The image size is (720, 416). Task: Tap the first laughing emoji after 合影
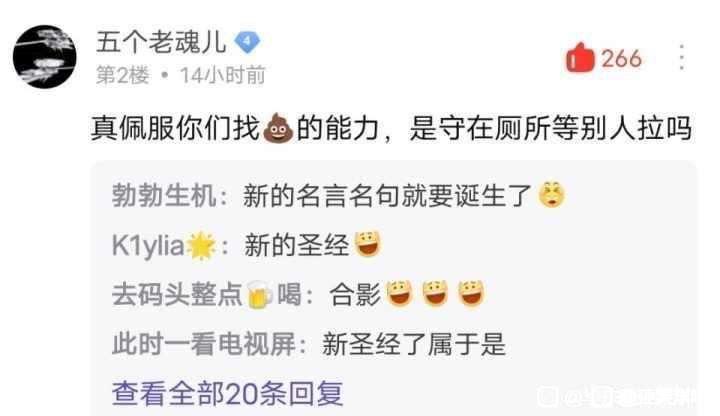tap(399, 293)
